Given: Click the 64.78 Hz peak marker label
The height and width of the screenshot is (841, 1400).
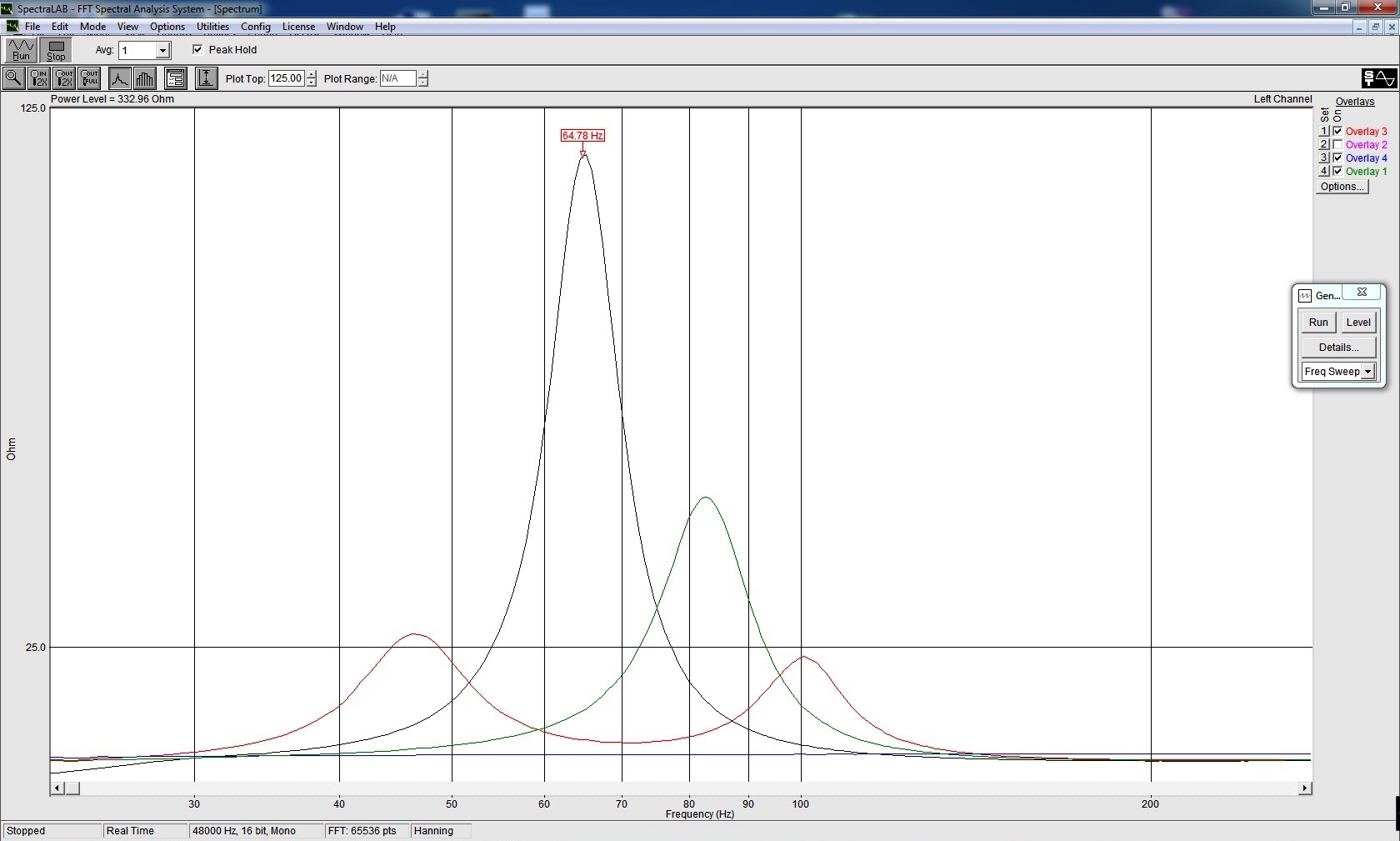Looking at the screenshot, I should click(x=582, y=136).
